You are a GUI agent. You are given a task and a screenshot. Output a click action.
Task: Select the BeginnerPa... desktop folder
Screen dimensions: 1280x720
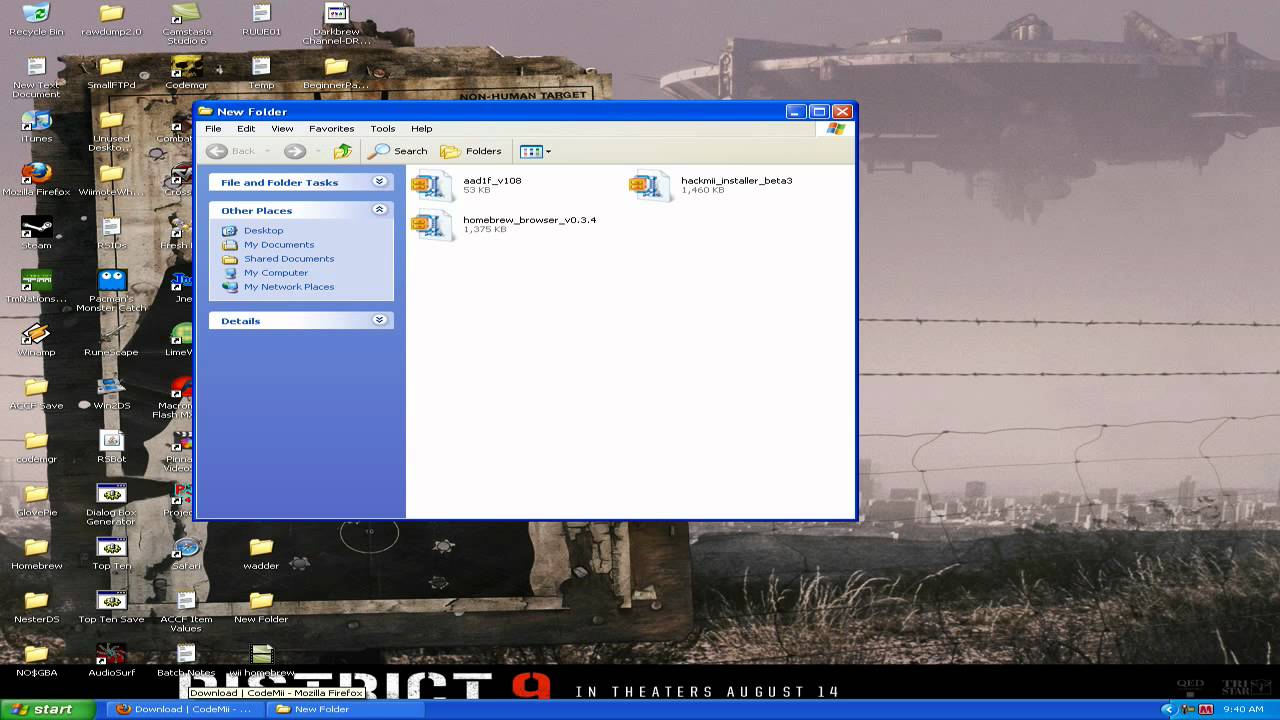[x=336, y=72]
